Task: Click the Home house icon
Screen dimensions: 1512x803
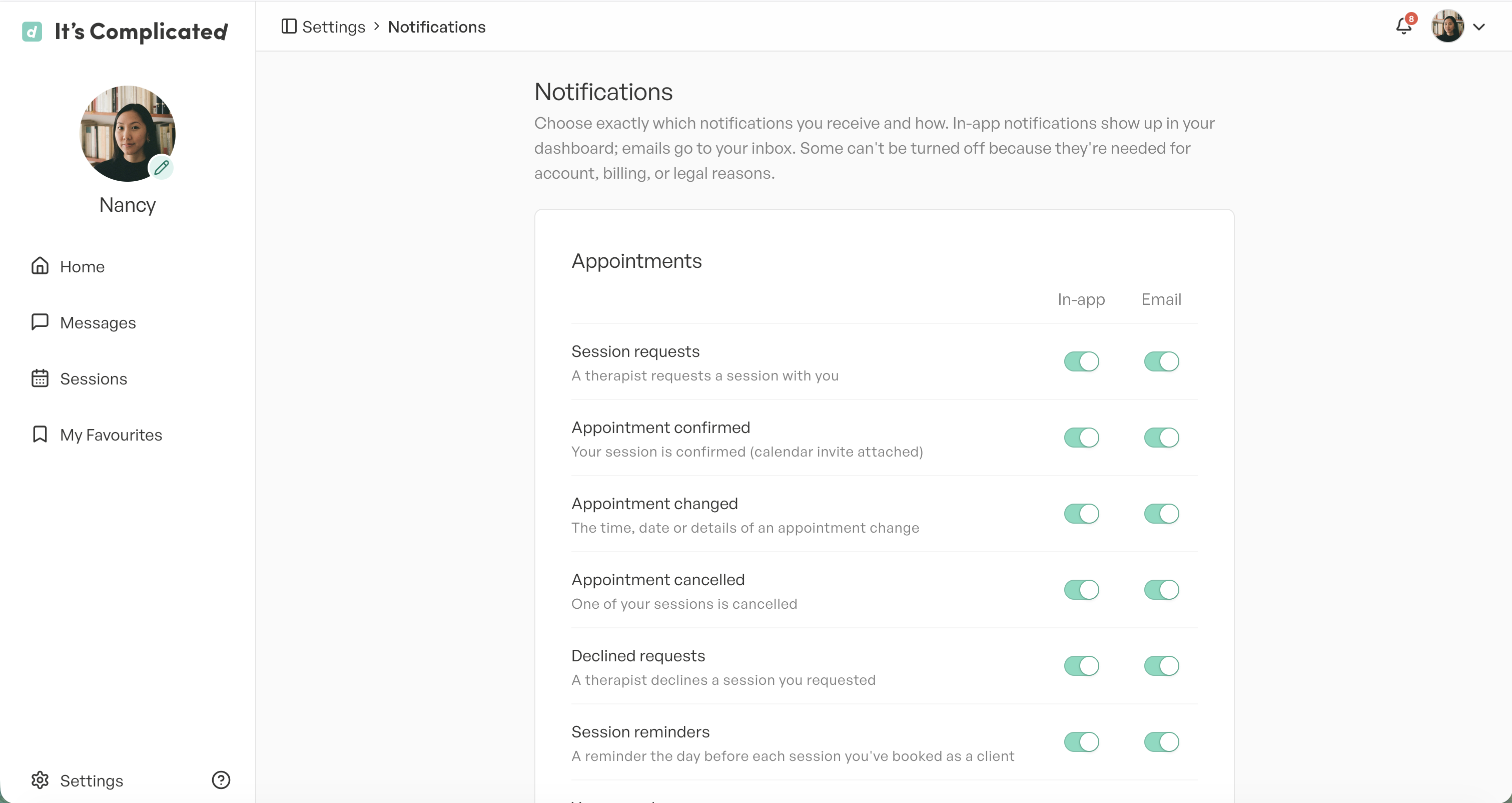Action: pos(40,266)
